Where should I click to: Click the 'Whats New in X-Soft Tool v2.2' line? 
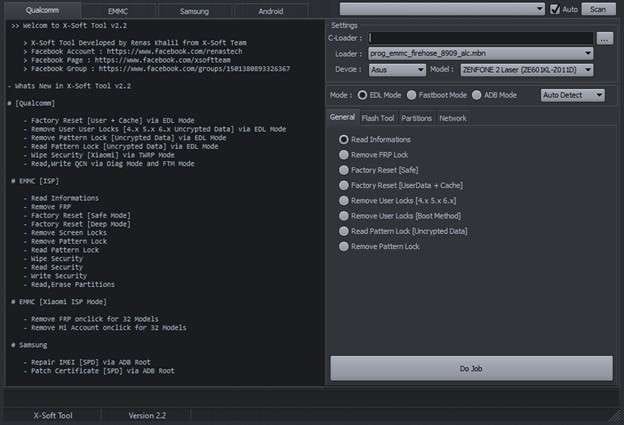tap(69, 86)
